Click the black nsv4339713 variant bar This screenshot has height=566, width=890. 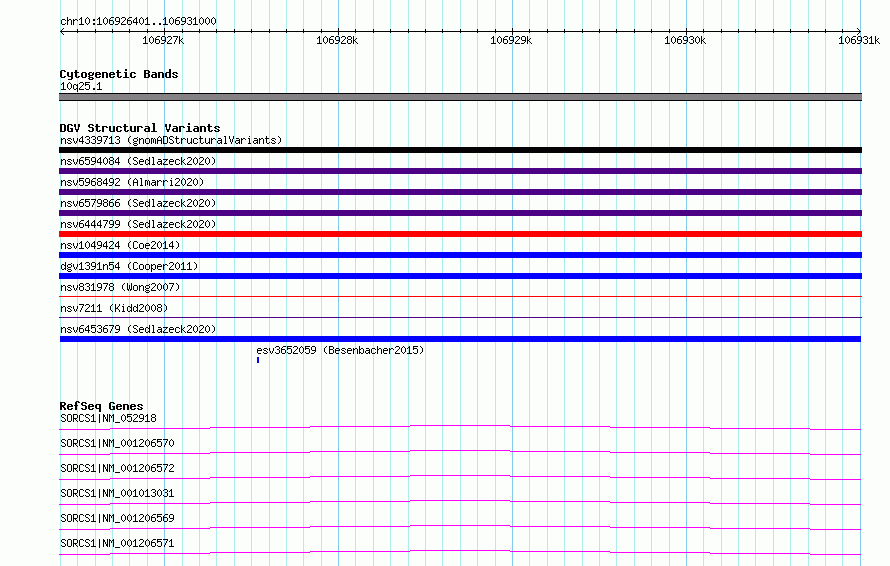(460, 150)
